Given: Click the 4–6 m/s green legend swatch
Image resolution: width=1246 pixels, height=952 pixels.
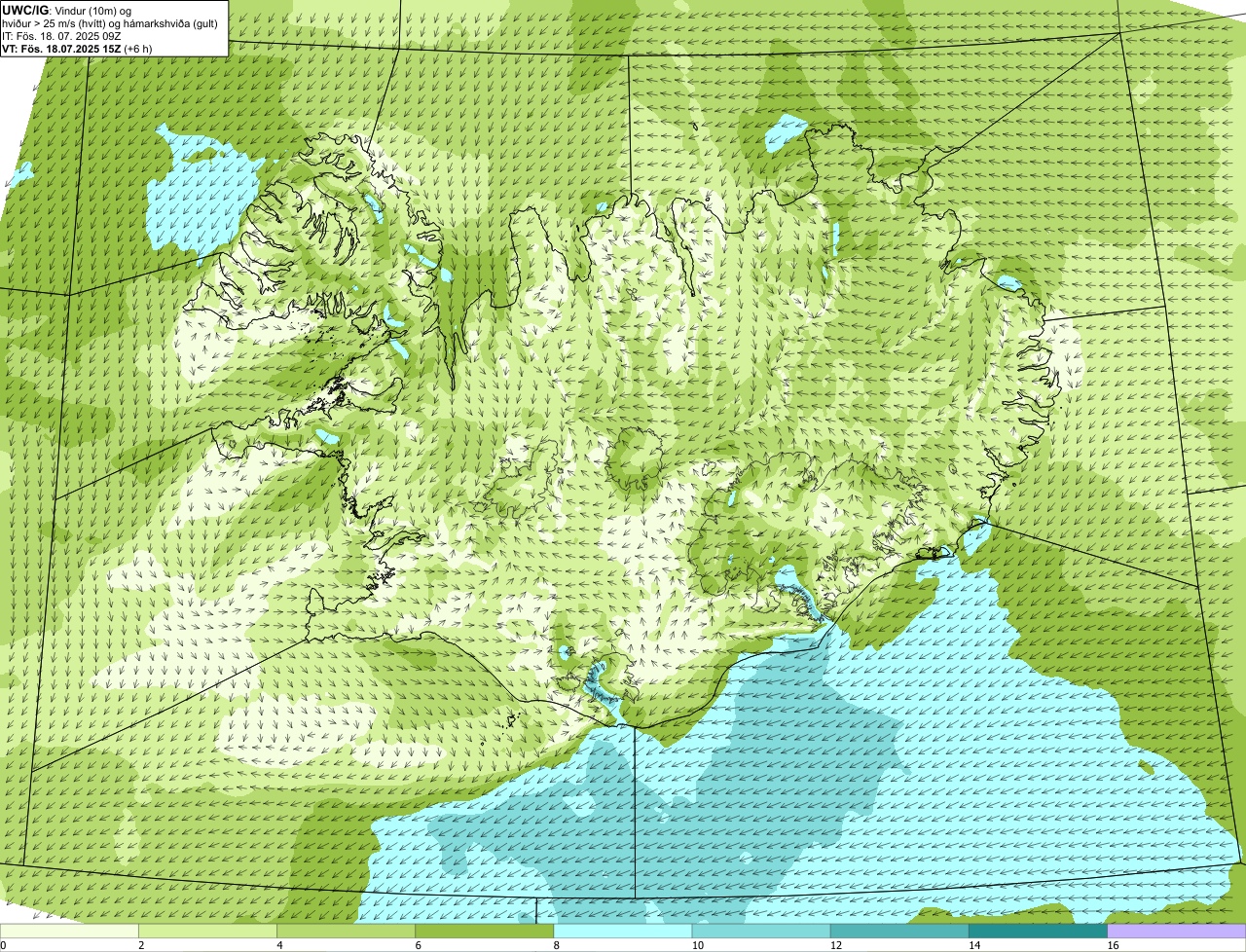Looking at the screenshot, I should click(x=346, y=932).
